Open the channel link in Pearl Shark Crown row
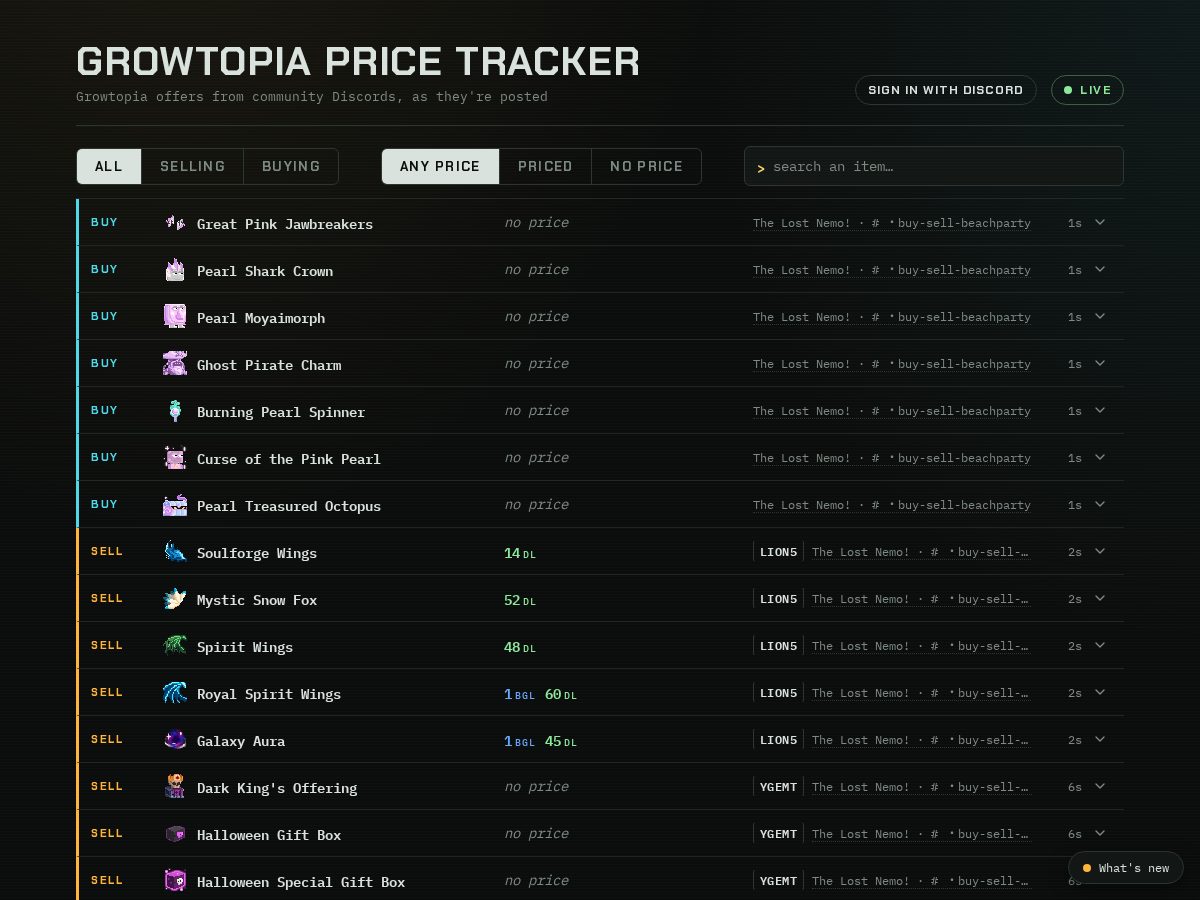Screen dimensions: 1200x900 (x=892, y=270)
